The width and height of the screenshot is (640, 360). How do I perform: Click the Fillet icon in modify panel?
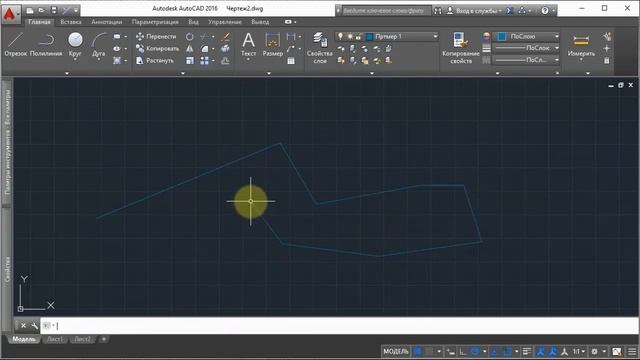204,49
